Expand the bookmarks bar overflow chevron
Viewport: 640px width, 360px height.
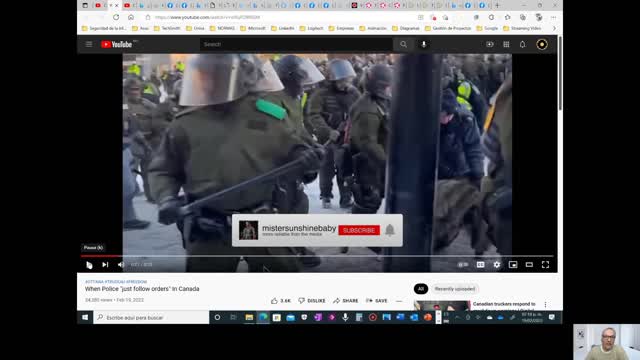point(554,28)
